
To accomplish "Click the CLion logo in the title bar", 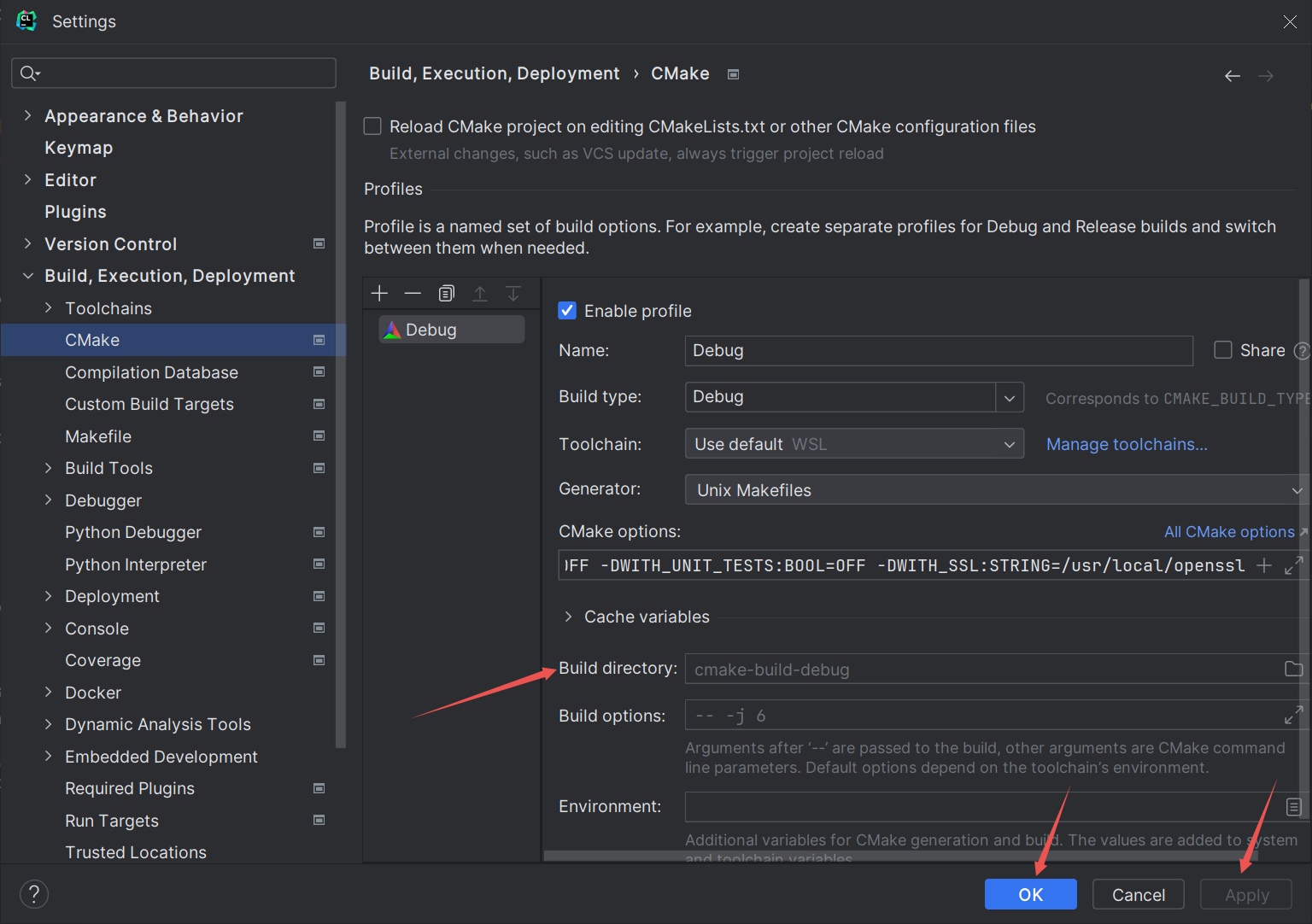I will (26, 20).
